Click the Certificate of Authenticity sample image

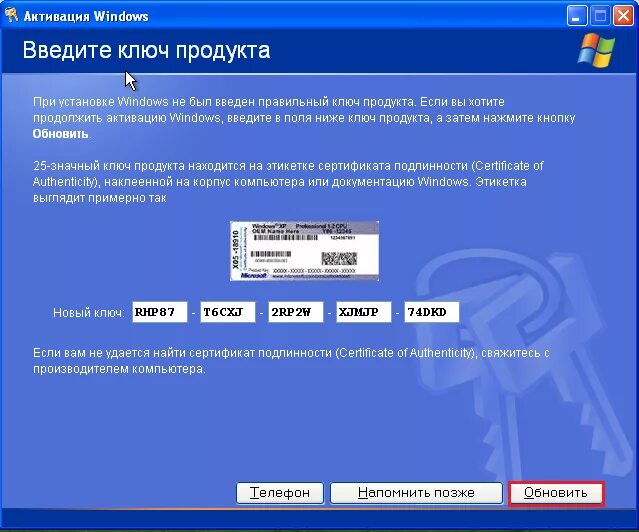point(304,251)
